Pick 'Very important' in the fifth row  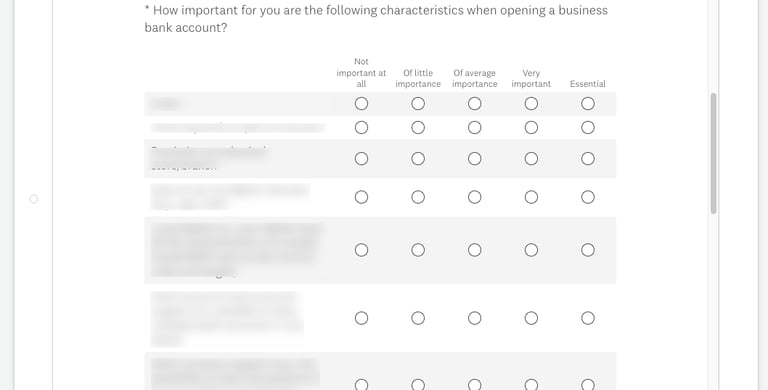531,250
